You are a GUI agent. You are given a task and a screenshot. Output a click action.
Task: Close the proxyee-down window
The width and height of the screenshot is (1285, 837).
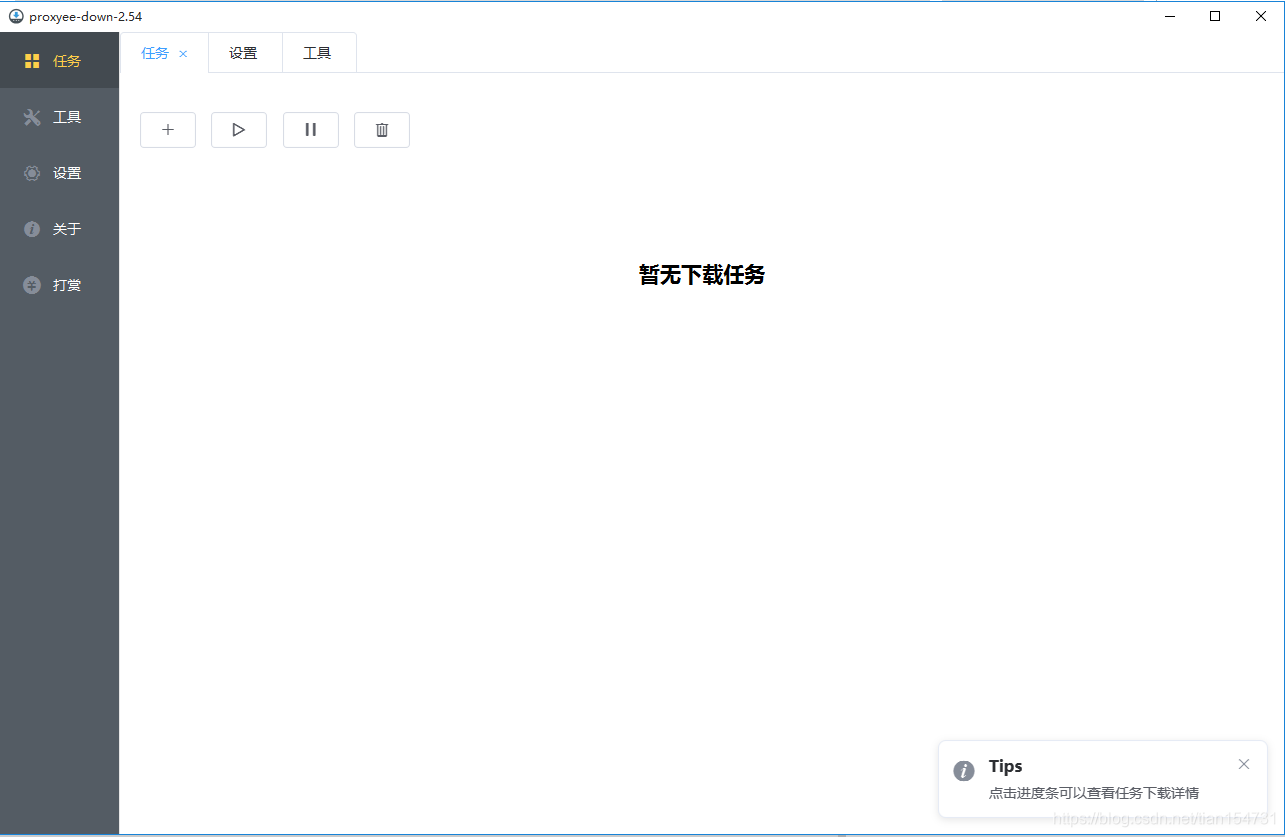[1261, 16]
